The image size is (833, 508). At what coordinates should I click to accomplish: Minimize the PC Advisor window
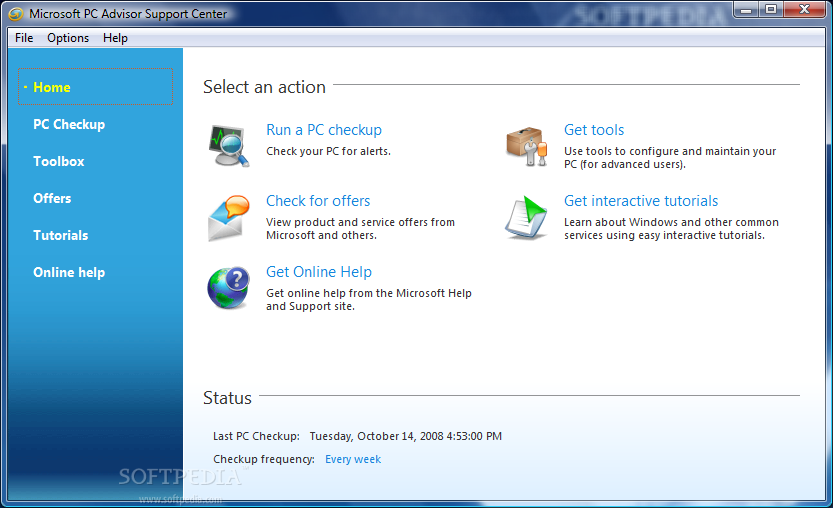[746, 10]
